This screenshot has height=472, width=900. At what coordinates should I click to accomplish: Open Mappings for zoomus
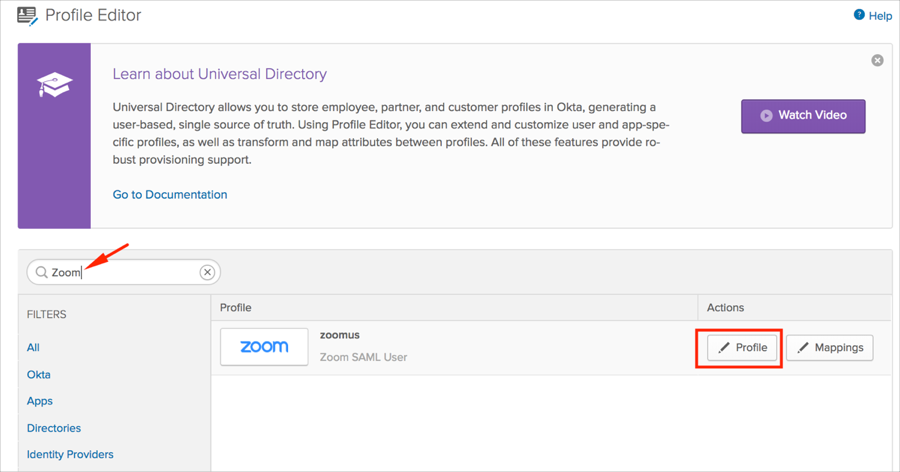pyautogui.click(x=830, y=347)
